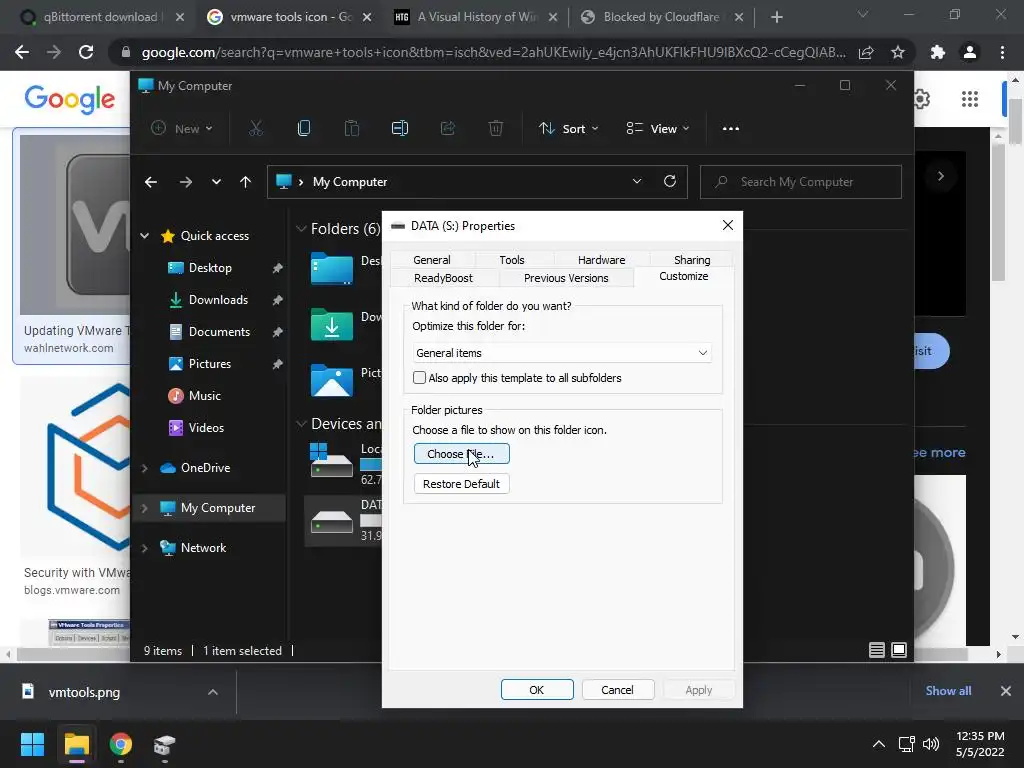The height and width of the screenshot is (768, 1024).
Task: Open Google apps grid icon
Action: point(970,99)
